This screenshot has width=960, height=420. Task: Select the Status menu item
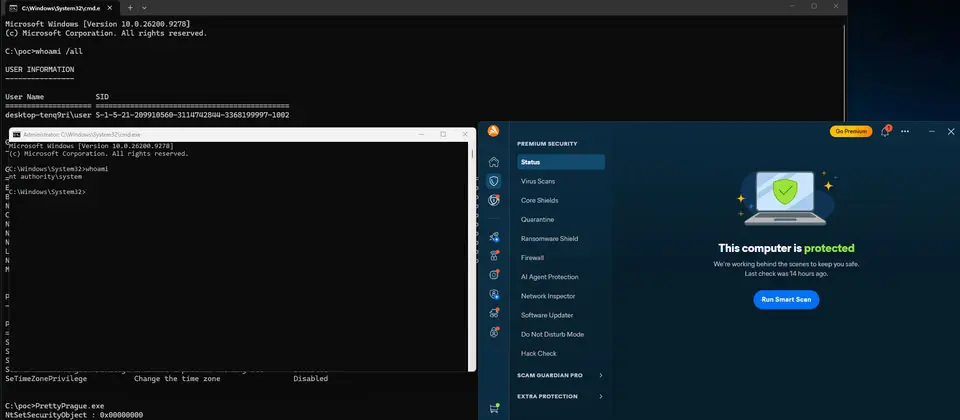561,162
